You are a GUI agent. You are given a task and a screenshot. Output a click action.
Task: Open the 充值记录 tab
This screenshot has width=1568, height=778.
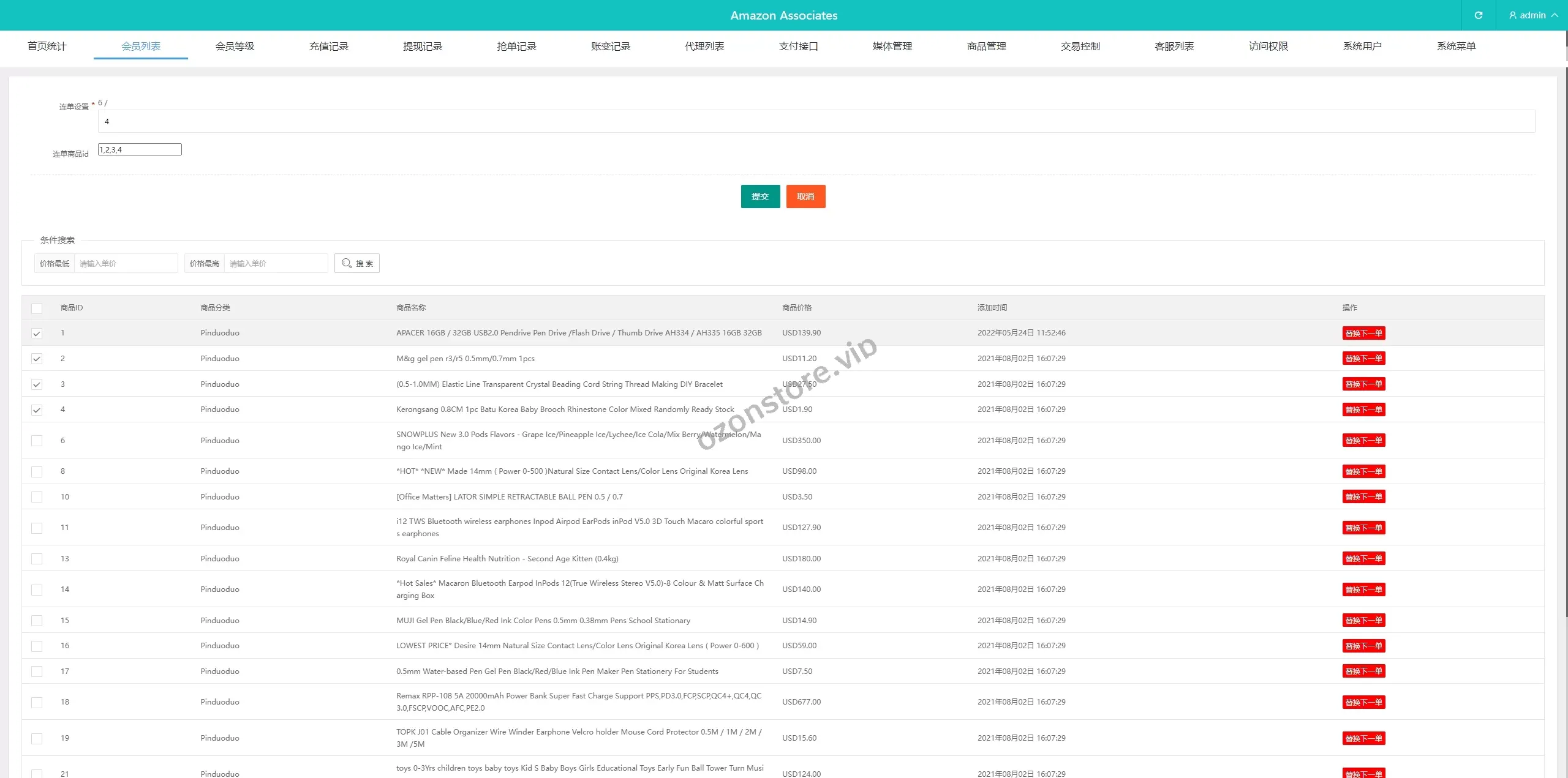click(329, 47)
